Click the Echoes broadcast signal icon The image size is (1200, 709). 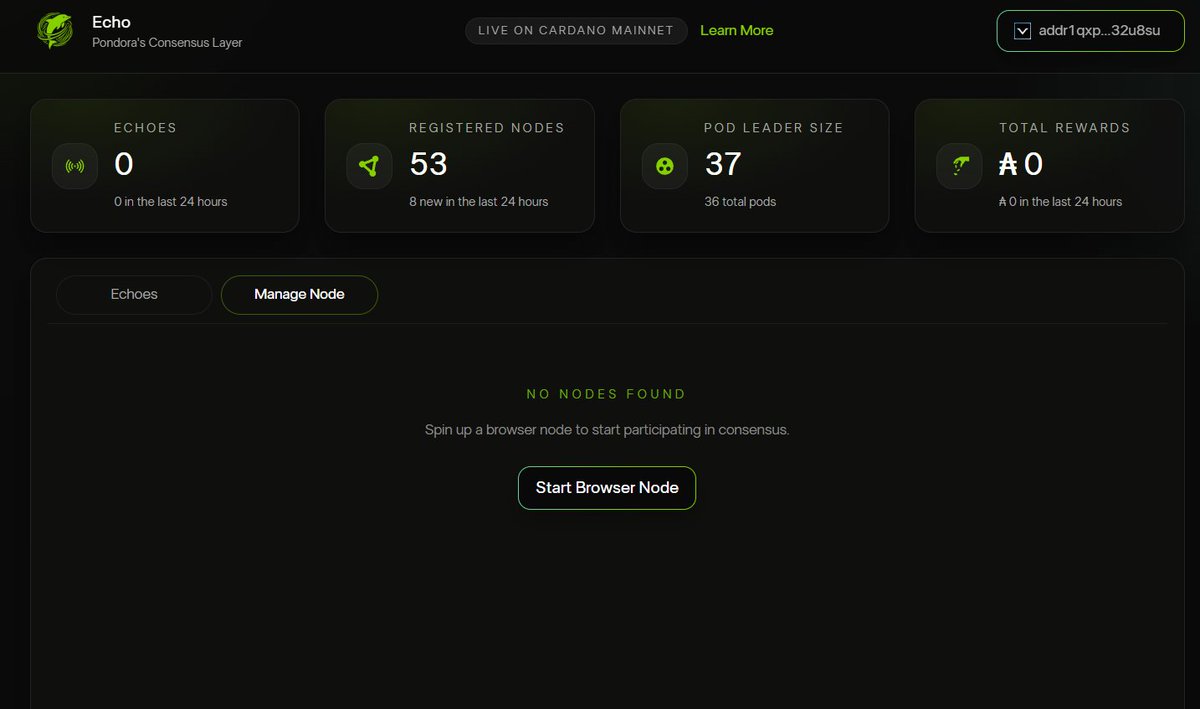pyautogui.click(x=75, y=166)
